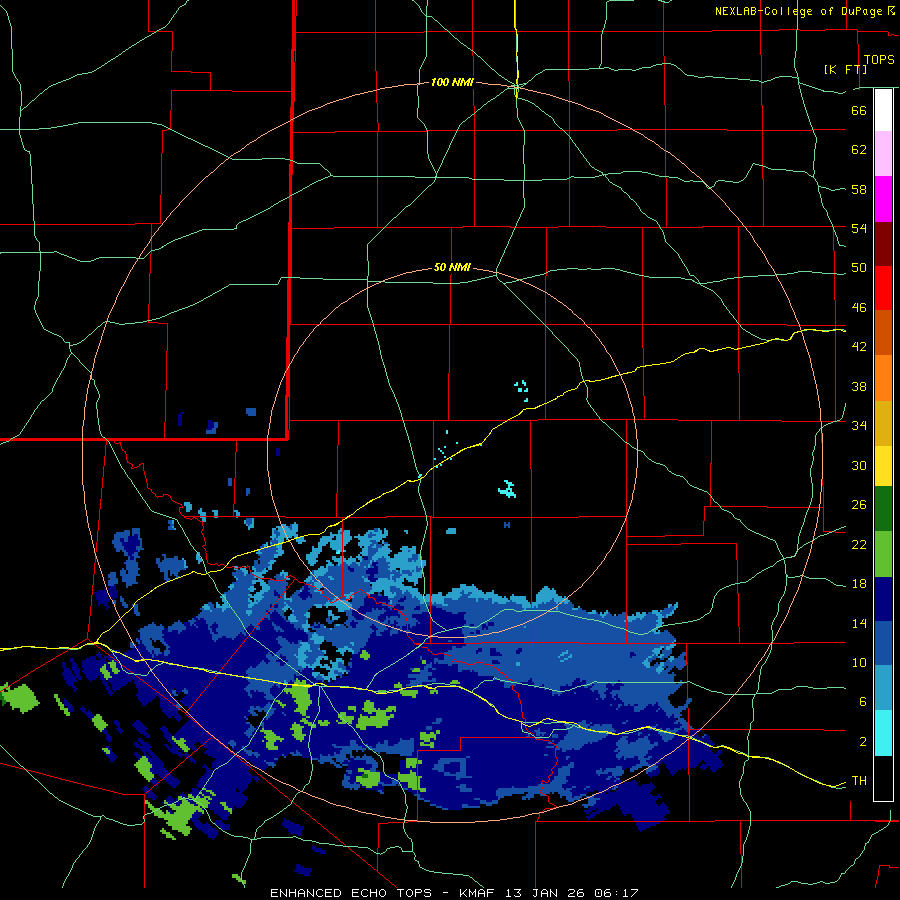
Task: Click the orange swatch between 42 and 38
Action: (883, 378)
